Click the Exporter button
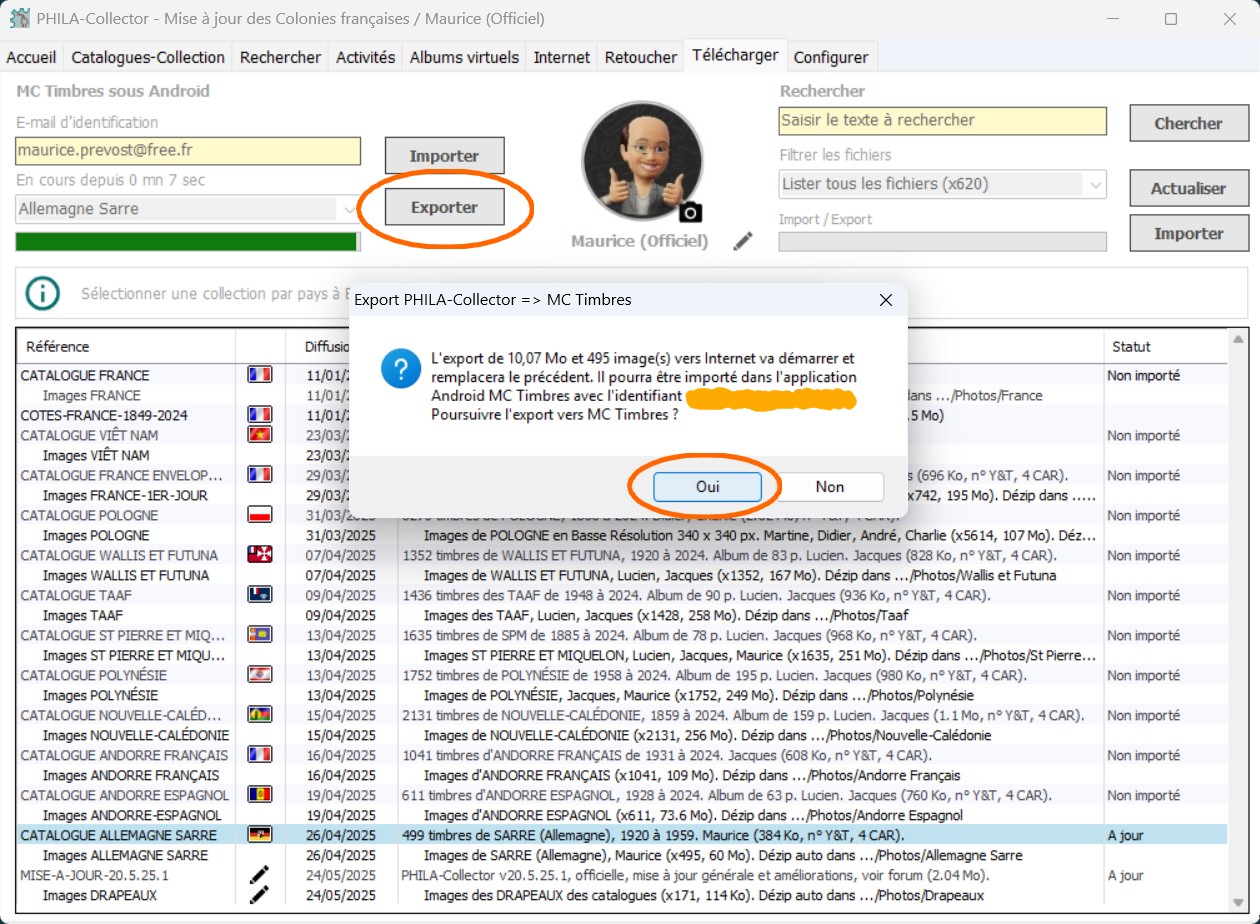This screenshot has width=1260, height=924. coord(445,207)
